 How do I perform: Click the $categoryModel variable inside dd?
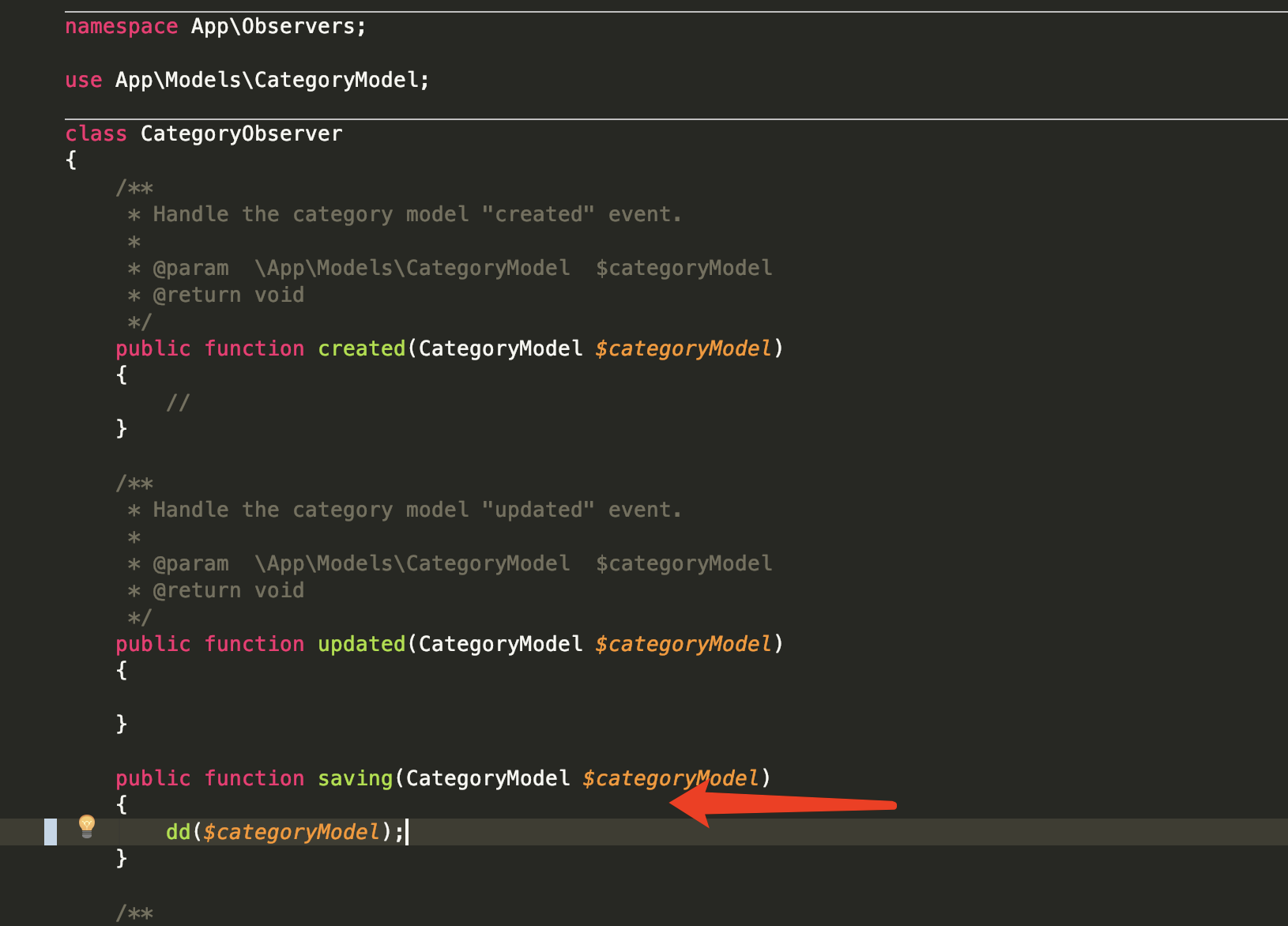[290, 831]
